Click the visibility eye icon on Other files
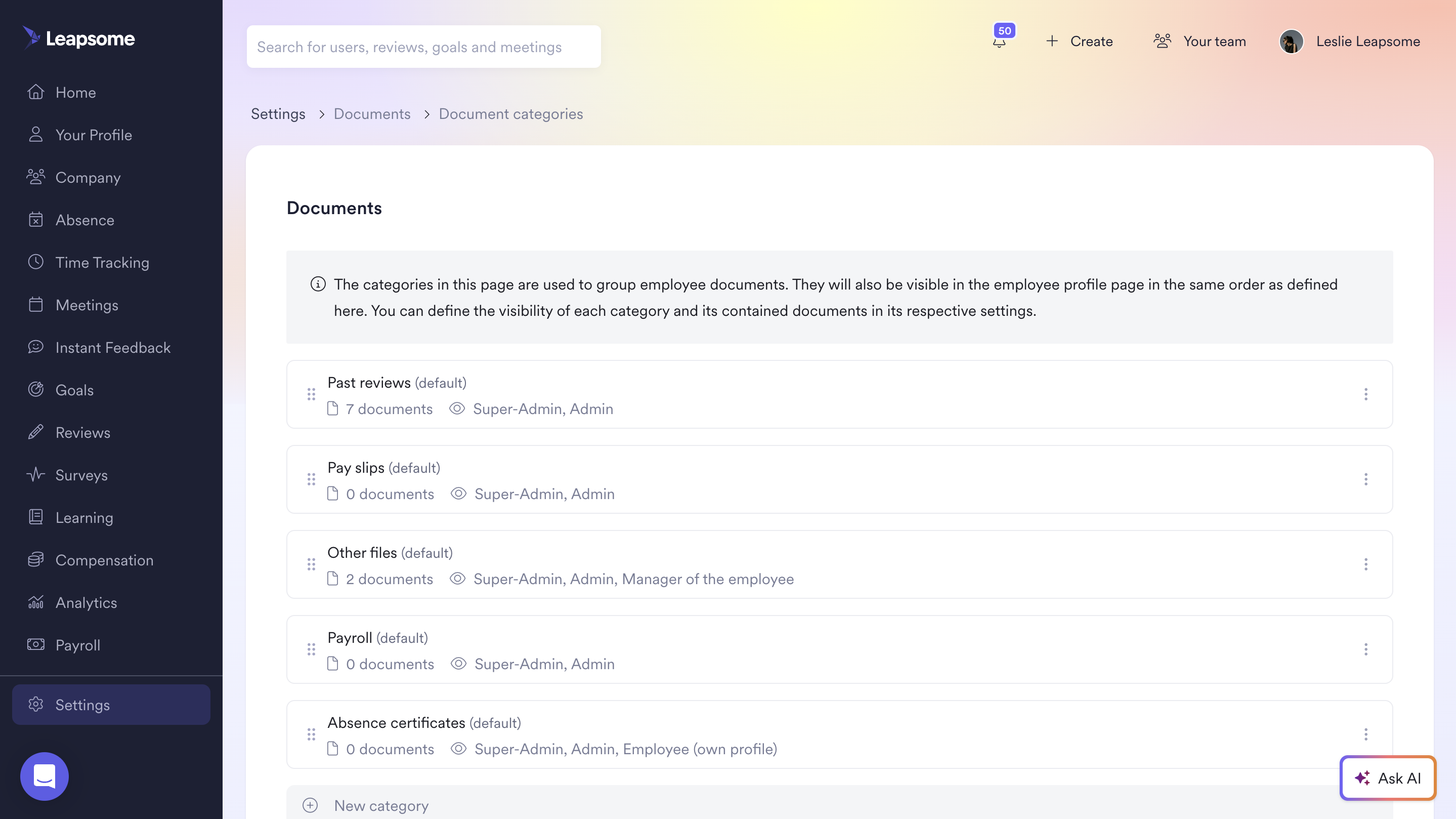 (x=457, y=579)
